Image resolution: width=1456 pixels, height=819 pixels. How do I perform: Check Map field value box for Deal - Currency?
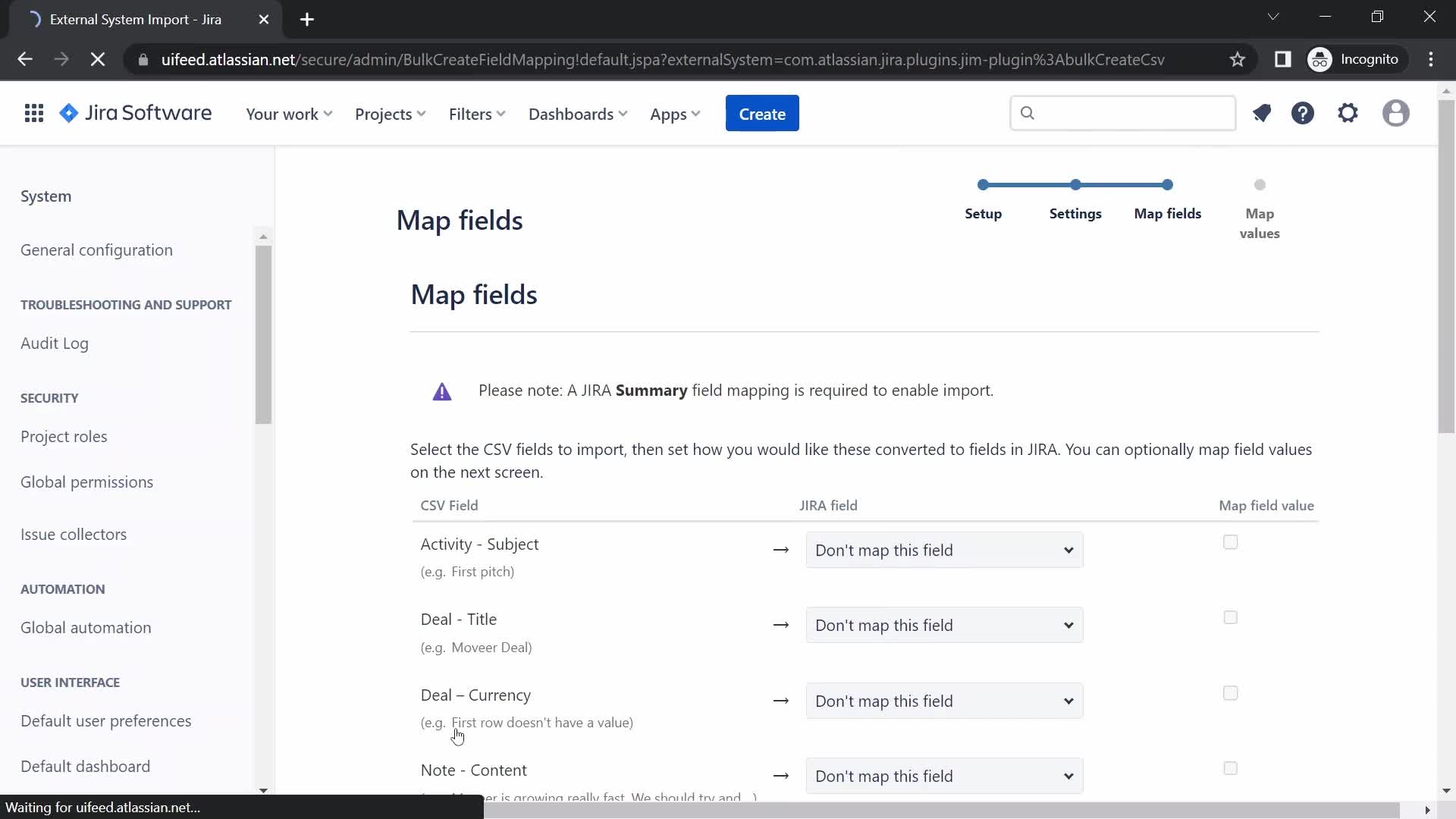tap(1229, 693)
